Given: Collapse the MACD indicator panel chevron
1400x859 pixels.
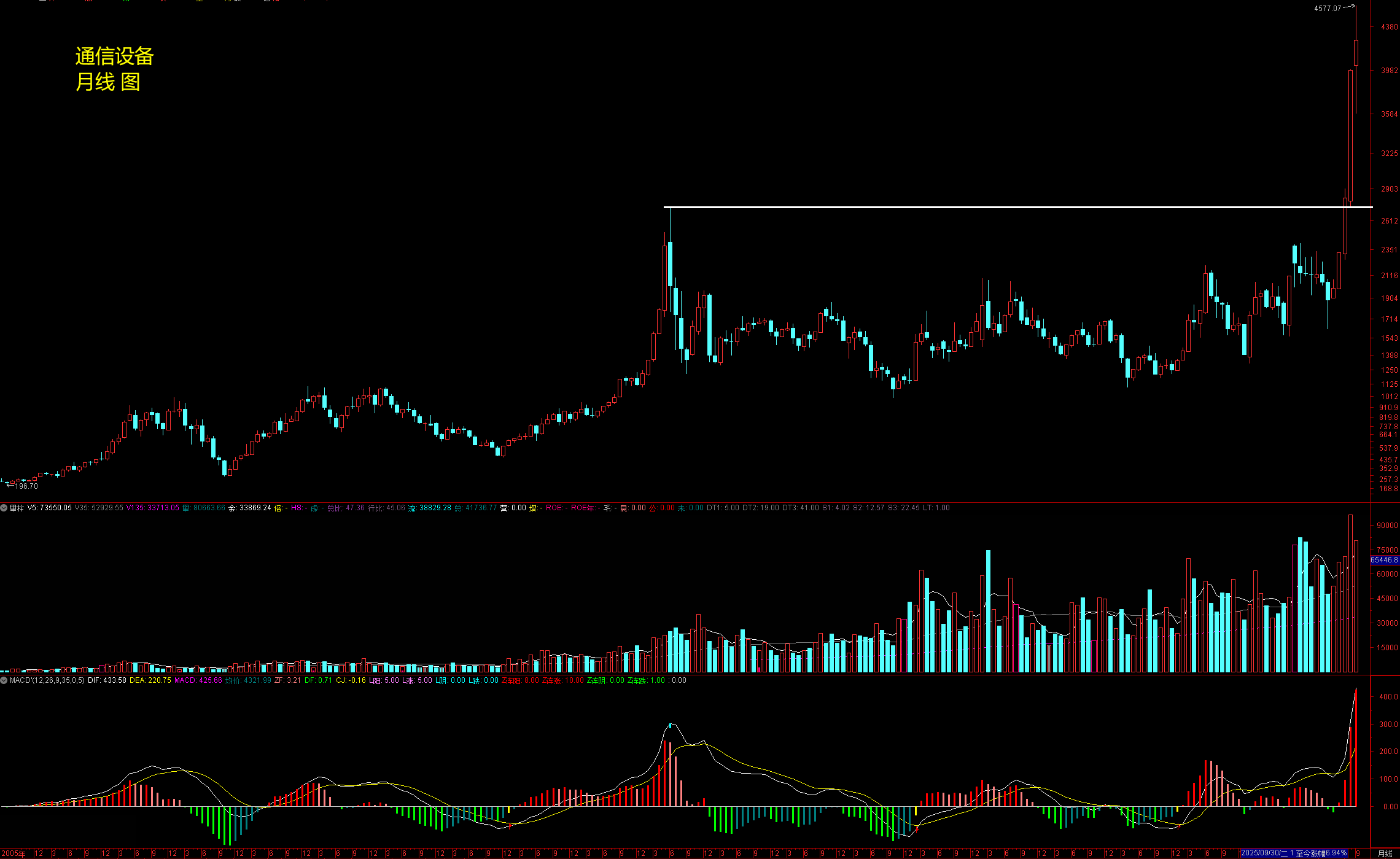Looking at the screenshot, I should [x=4, y=680].
